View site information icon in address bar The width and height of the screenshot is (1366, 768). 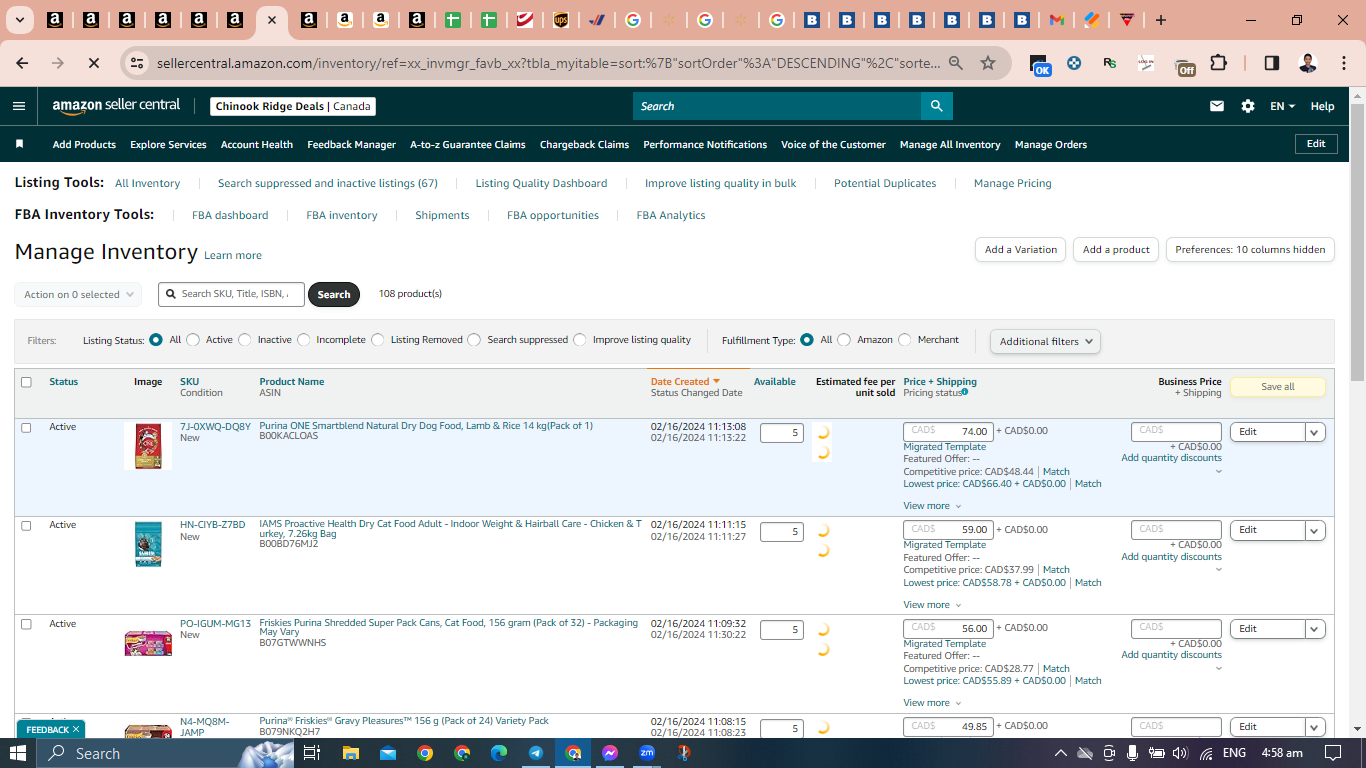137,63
